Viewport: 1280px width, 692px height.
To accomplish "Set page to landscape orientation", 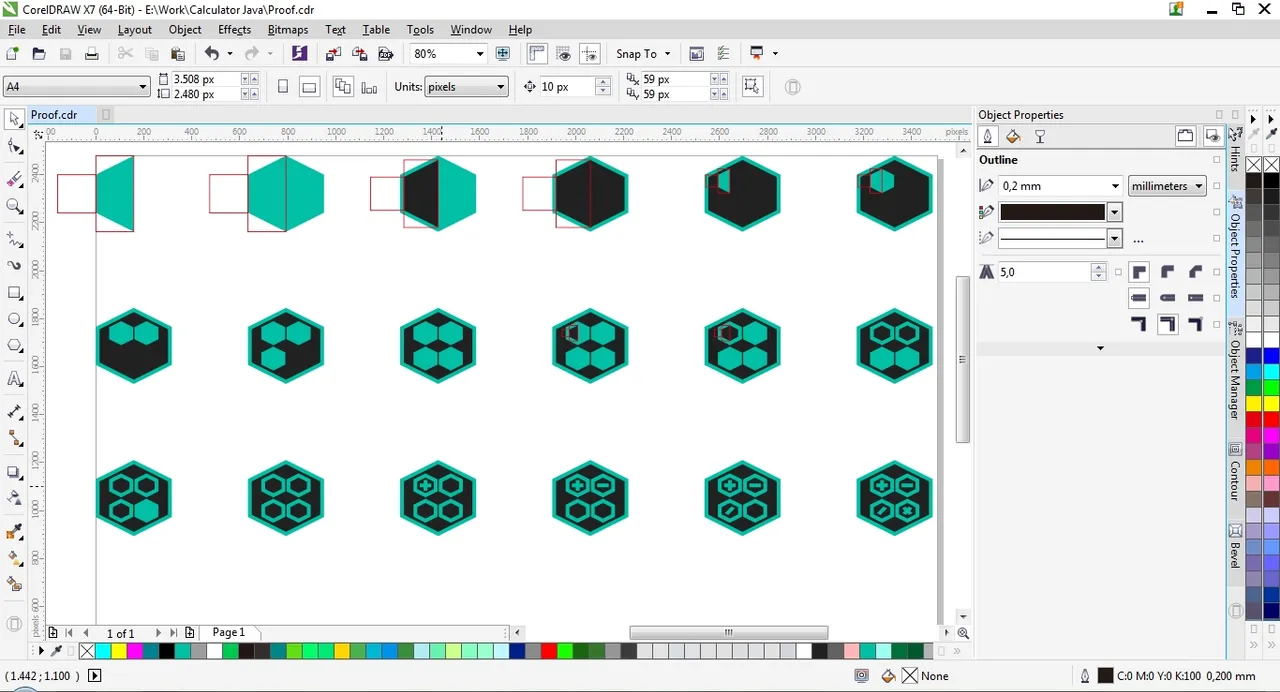I will (x=309, y=87).
